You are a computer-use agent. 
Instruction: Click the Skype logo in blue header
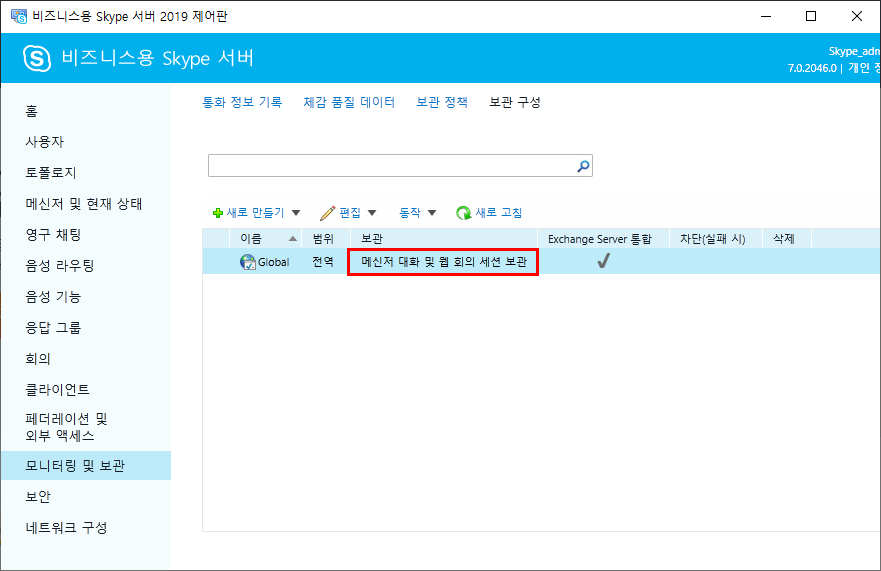[x=37, y=58]
